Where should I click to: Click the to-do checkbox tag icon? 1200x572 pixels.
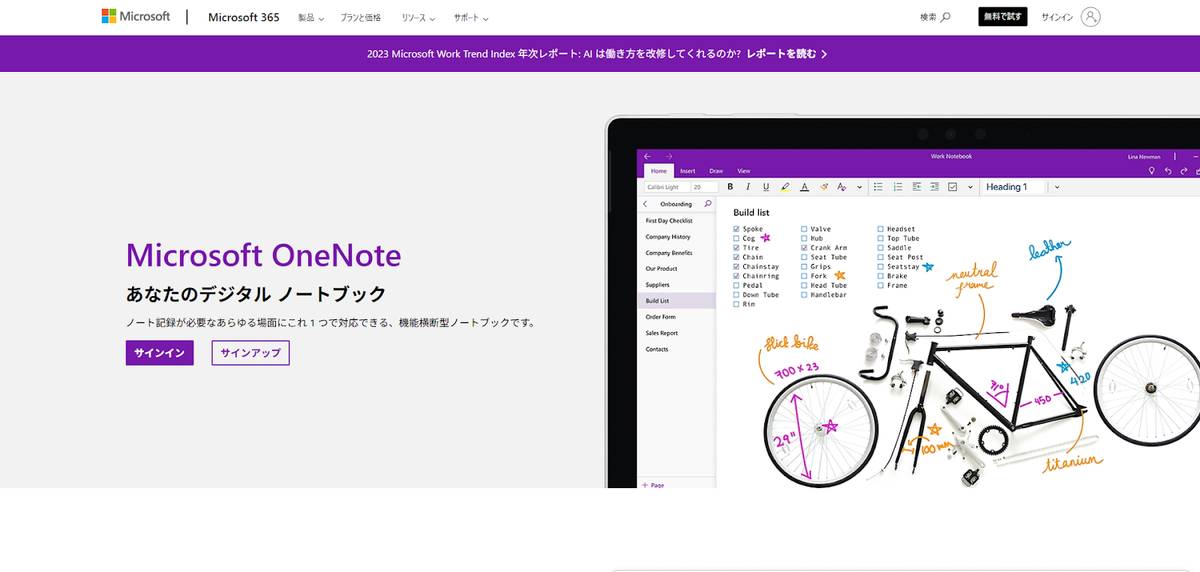[952, 187]
